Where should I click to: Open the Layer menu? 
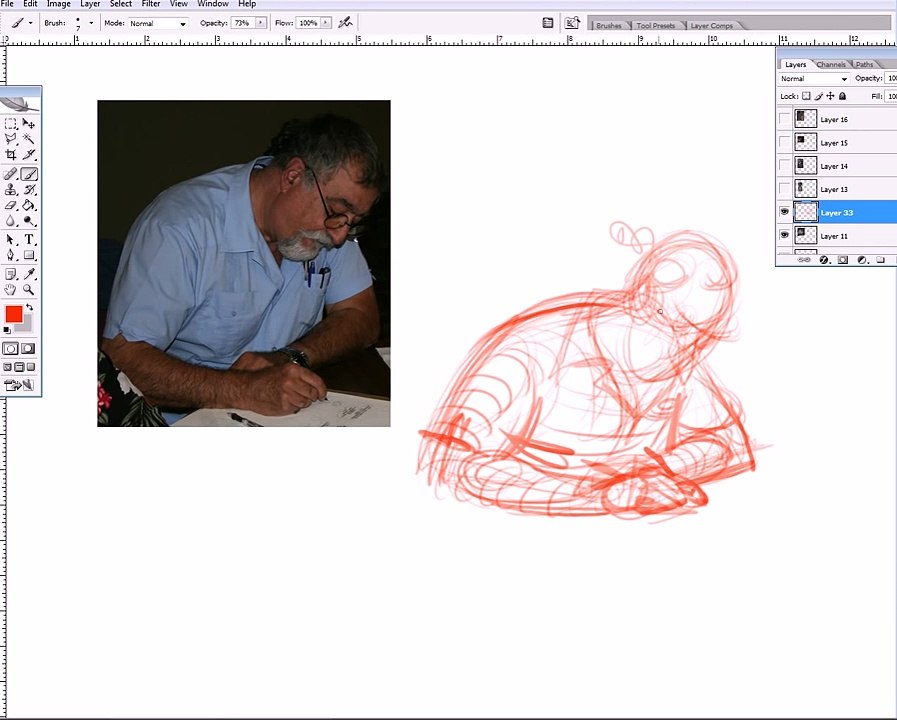tap(90, 4)
